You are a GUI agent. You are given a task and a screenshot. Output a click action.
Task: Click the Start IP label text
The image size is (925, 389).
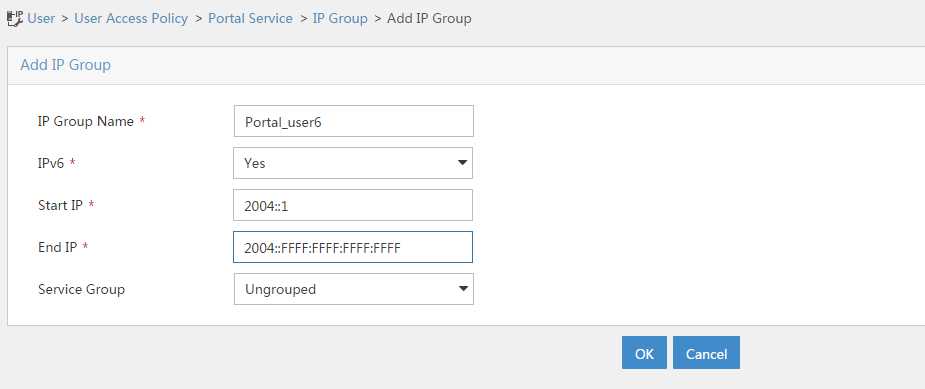point(61,205)
